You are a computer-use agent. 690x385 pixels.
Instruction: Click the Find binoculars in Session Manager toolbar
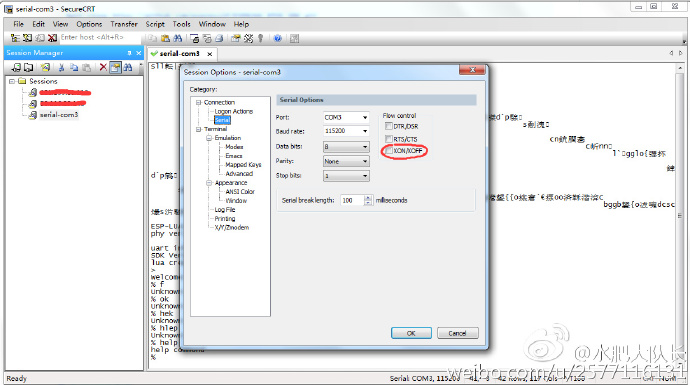point(128,67)
